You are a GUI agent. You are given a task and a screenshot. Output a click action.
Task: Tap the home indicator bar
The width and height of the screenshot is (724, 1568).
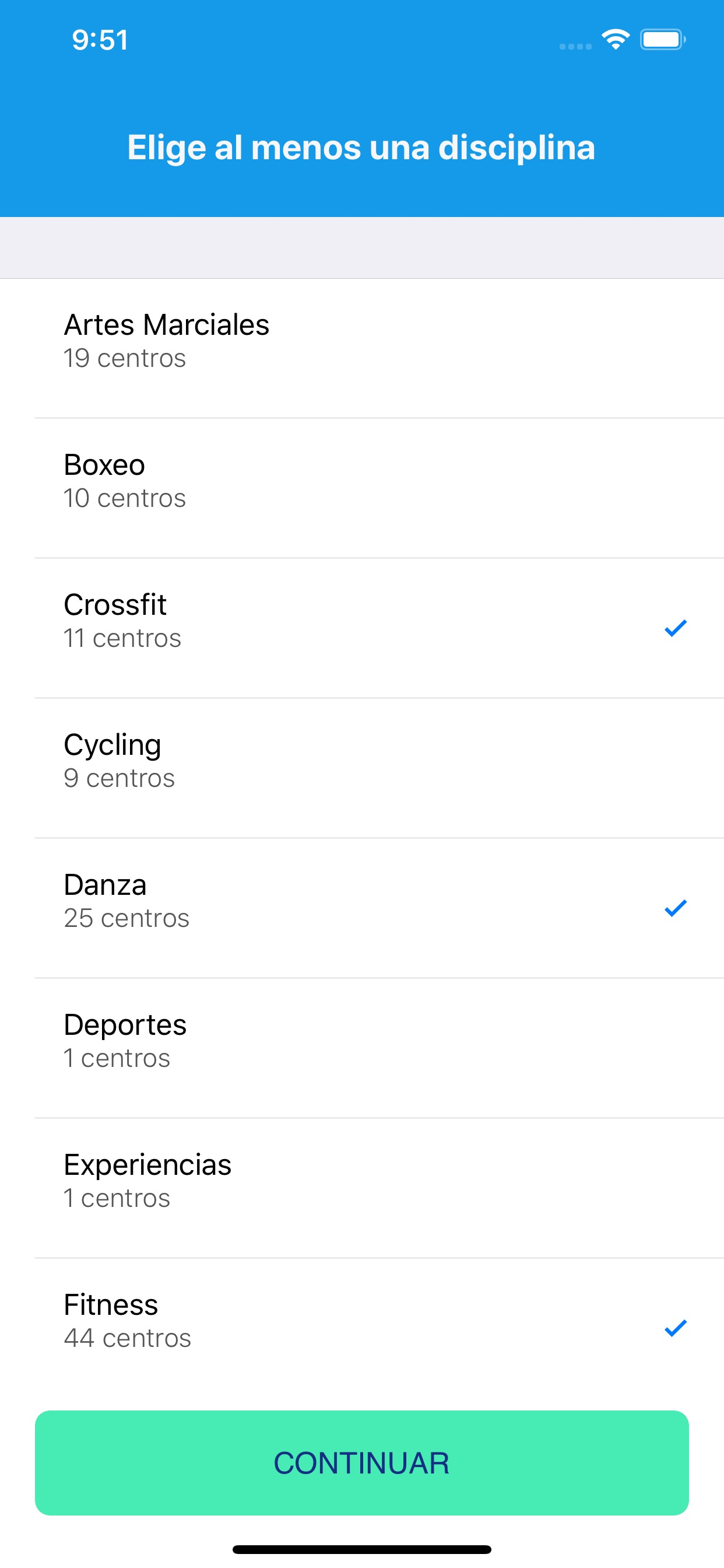coord(362,1549)
